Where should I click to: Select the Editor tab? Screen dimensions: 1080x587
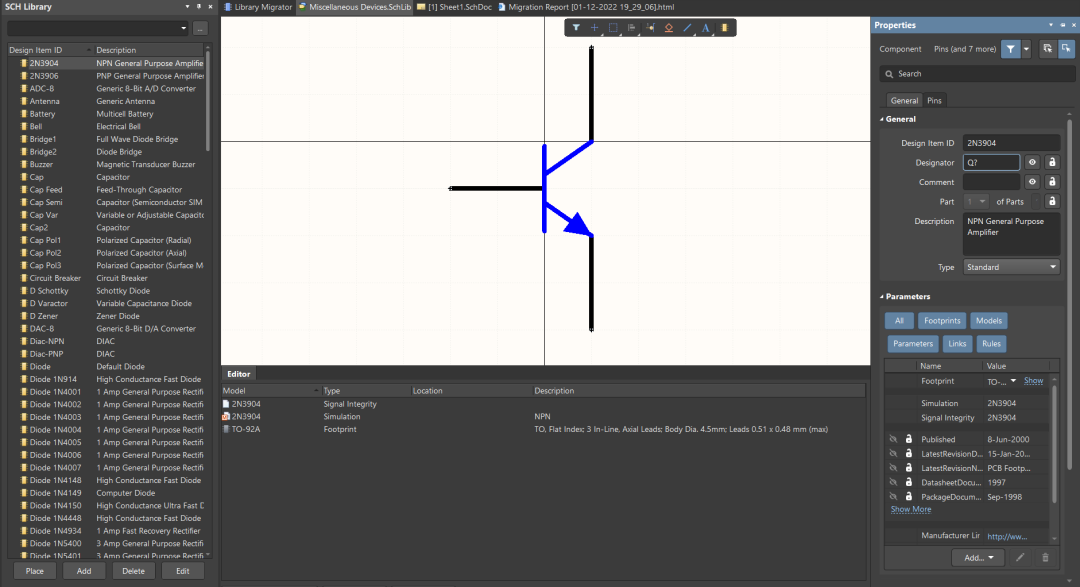(x=238, y=374)
